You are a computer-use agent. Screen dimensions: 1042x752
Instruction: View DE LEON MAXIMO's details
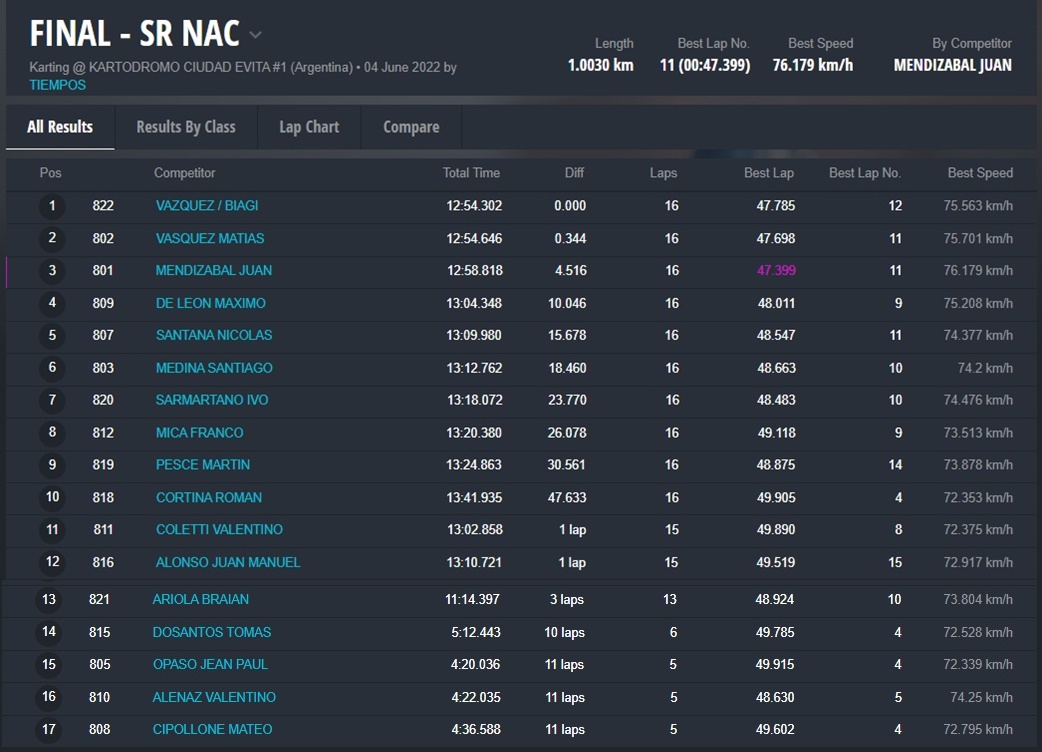[211, 303]
